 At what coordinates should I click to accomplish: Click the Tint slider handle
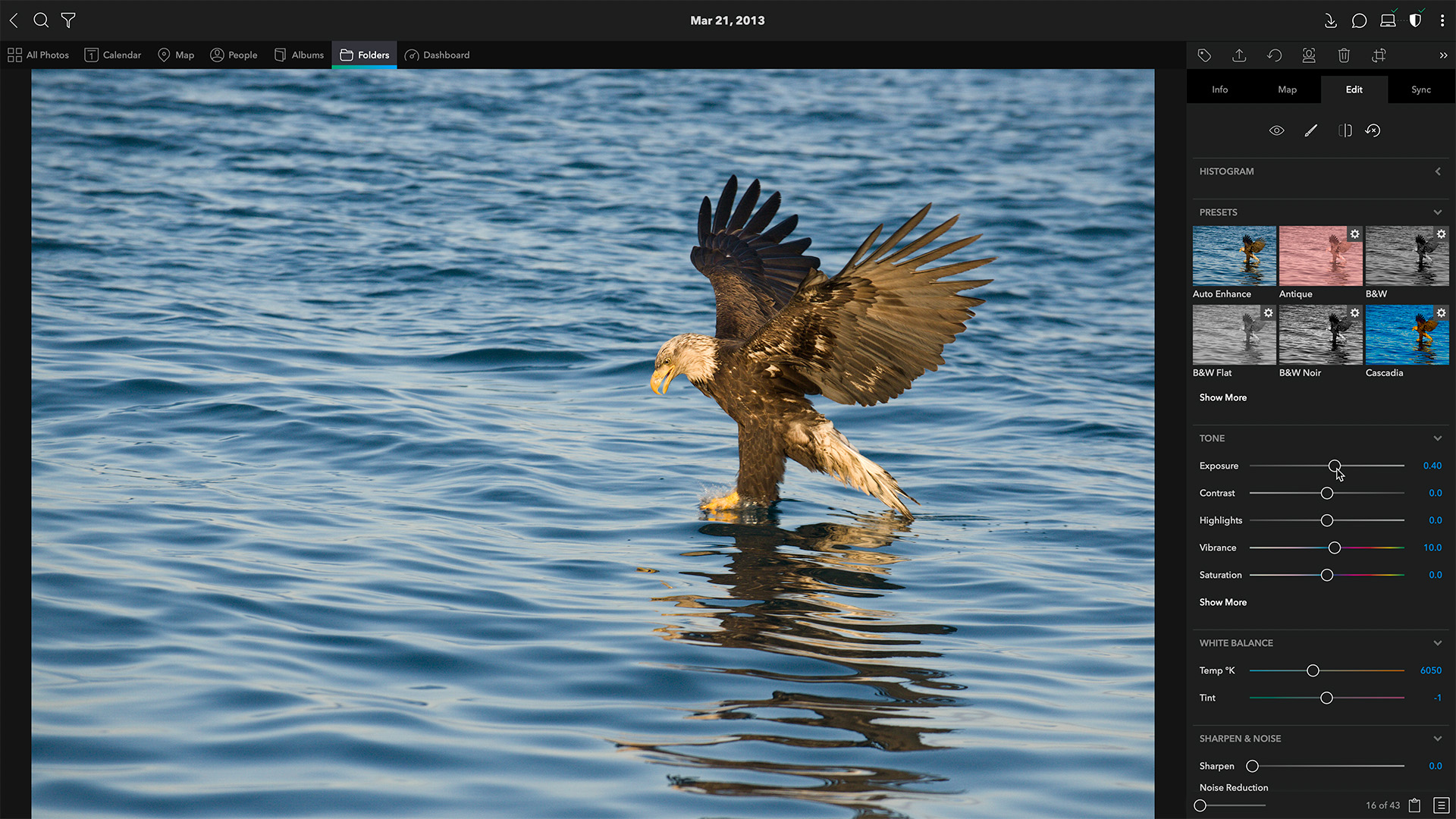click(x=1326, y=698)
